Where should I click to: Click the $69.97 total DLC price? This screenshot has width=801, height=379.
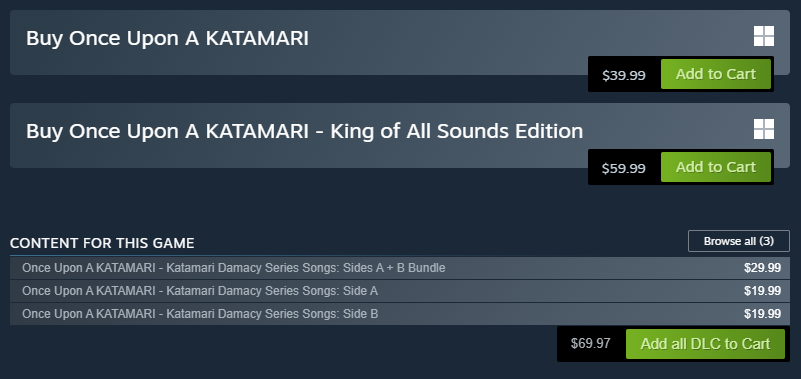tap(591, 343)
